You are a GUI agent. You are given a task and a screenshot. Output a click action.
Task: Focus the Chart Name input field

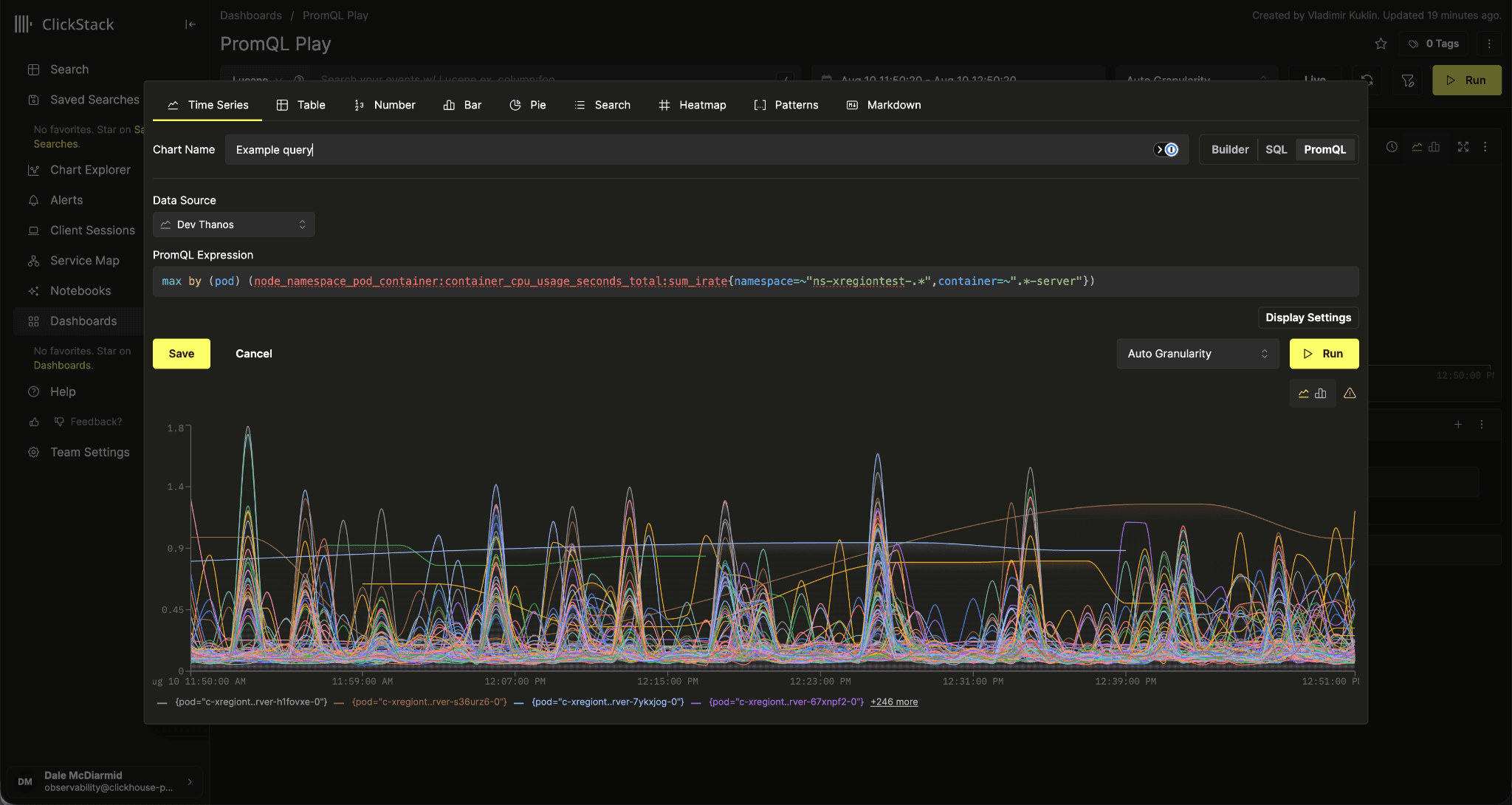706,150
